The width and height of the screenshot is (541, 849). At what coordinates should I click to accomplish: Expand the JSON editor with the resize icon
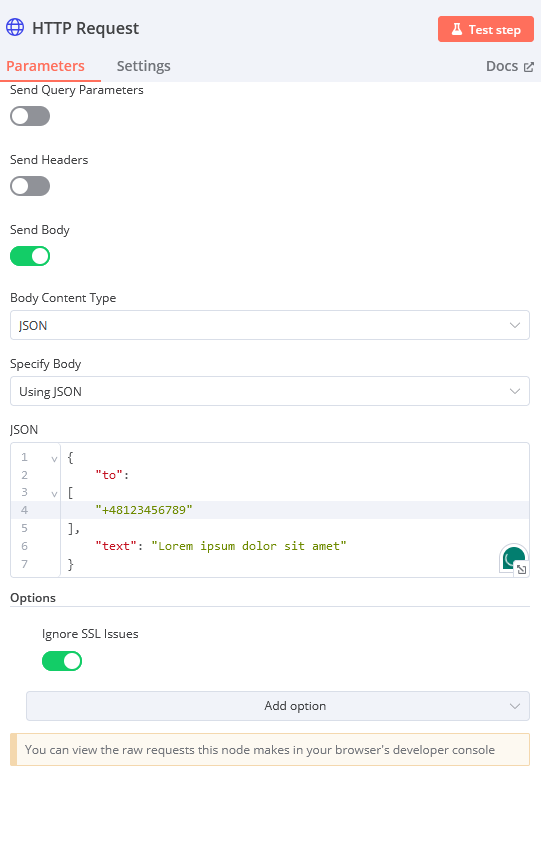(x=522, y=570)
